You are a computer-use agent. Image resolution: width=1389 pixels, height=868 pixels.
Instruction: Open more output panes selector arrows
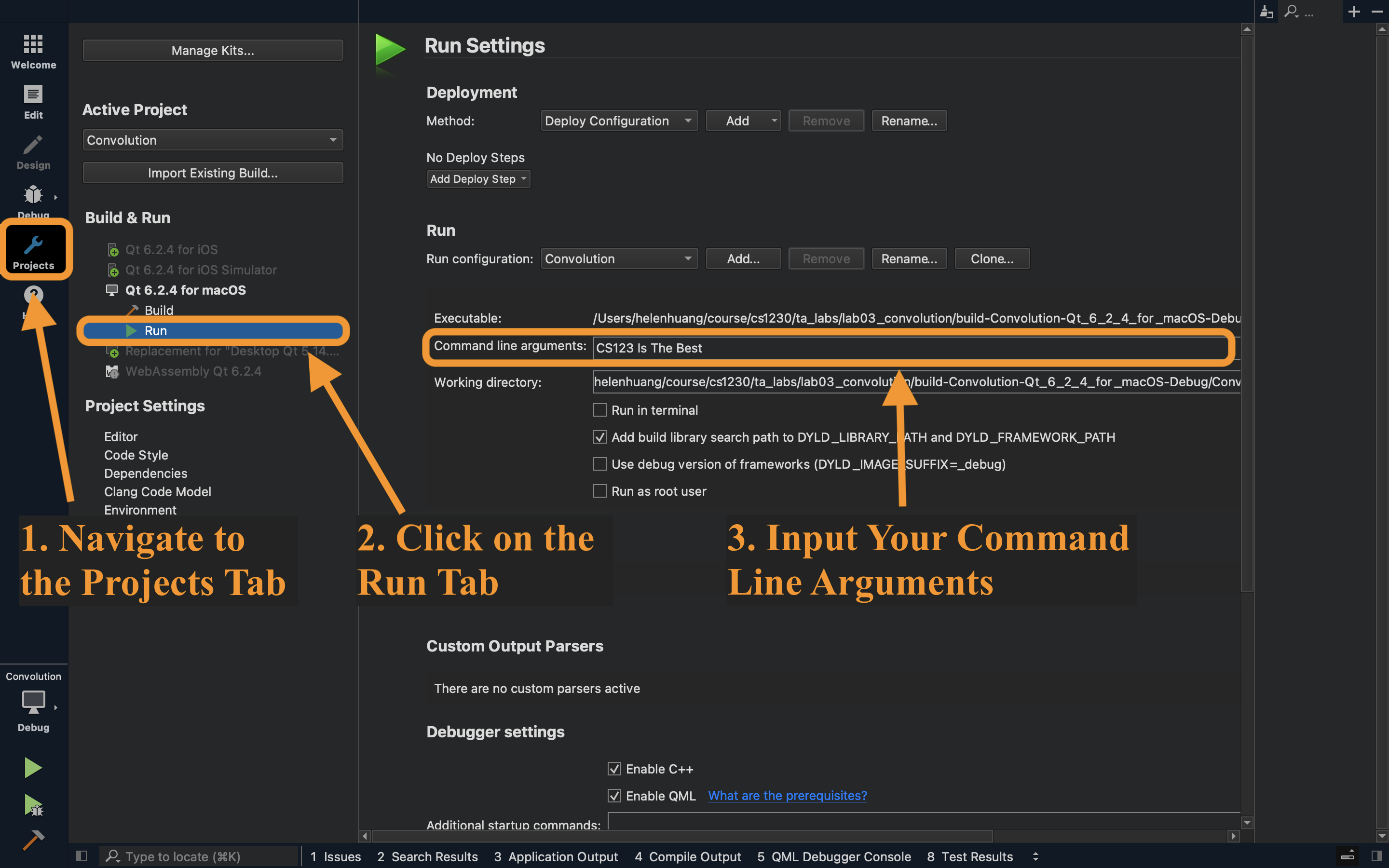point(1035,856)
